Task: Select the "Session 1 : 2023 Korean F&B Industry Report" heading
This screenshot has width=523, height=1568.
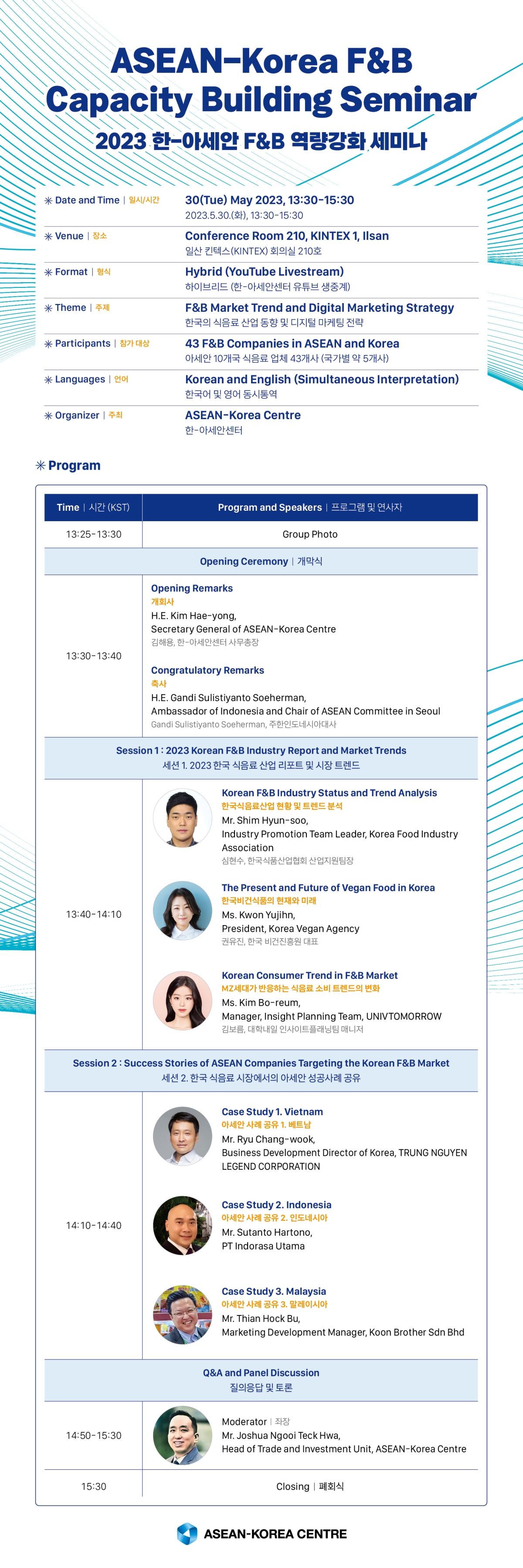Action: pyautogui.click(x=261, y=751)
